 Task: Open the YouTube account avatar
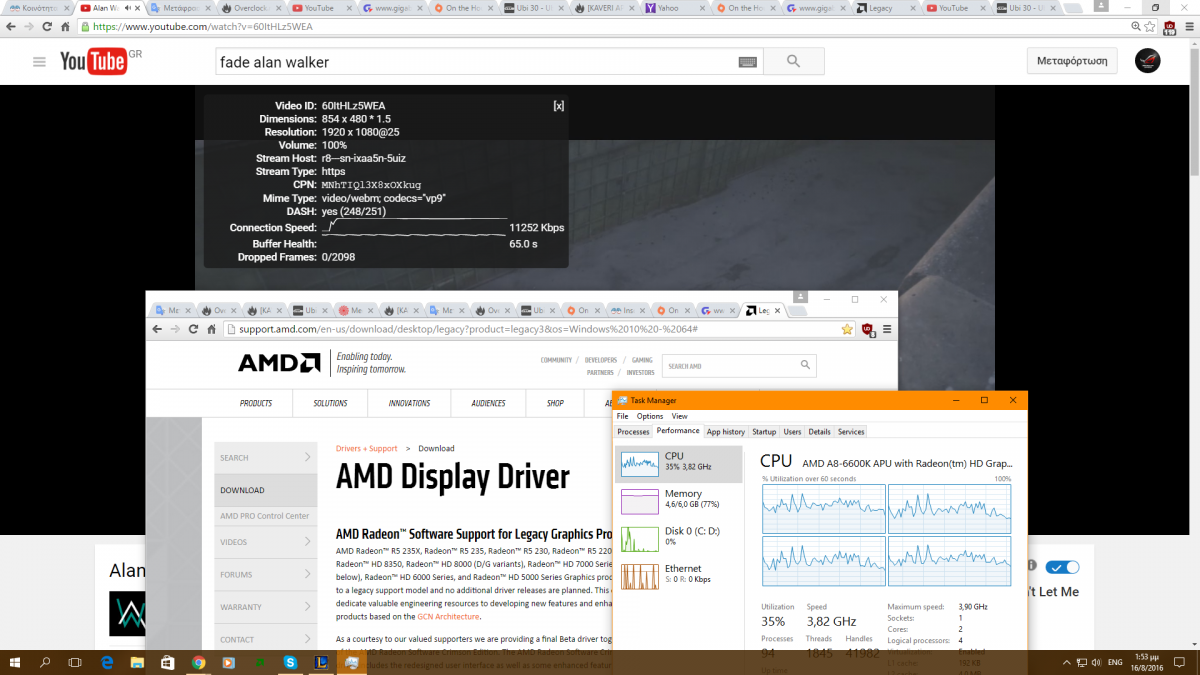pos(1147,61)
